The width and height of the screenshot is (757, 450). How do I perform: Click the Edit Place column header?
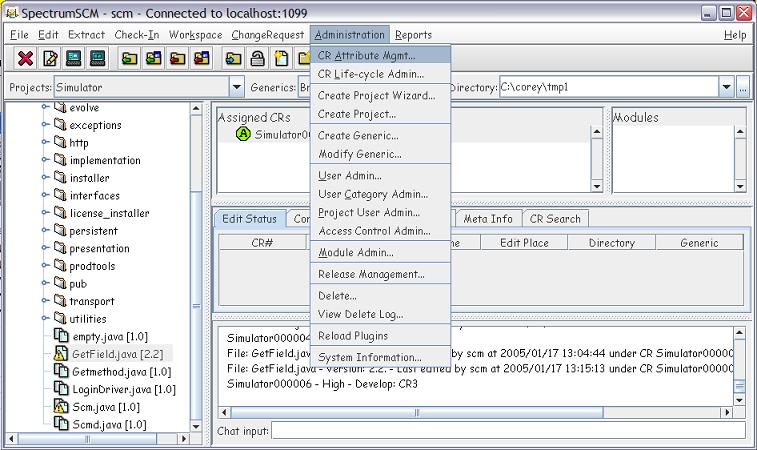coord(524,243)
